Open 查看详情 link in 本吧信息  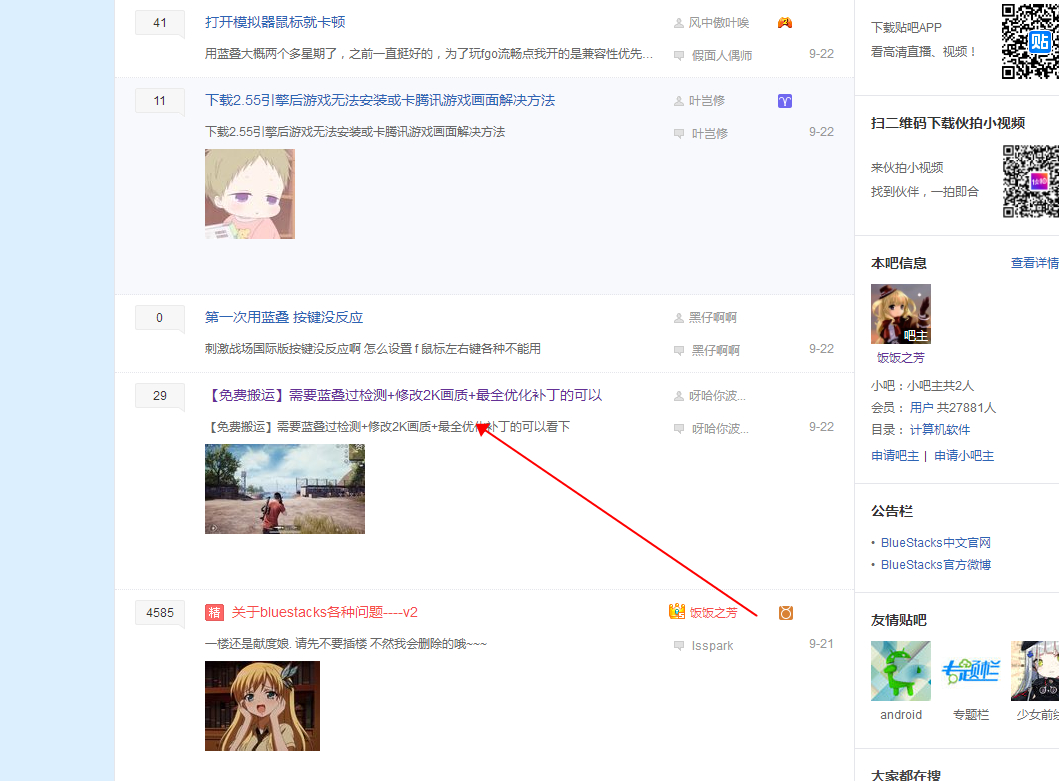(1035, 263)
